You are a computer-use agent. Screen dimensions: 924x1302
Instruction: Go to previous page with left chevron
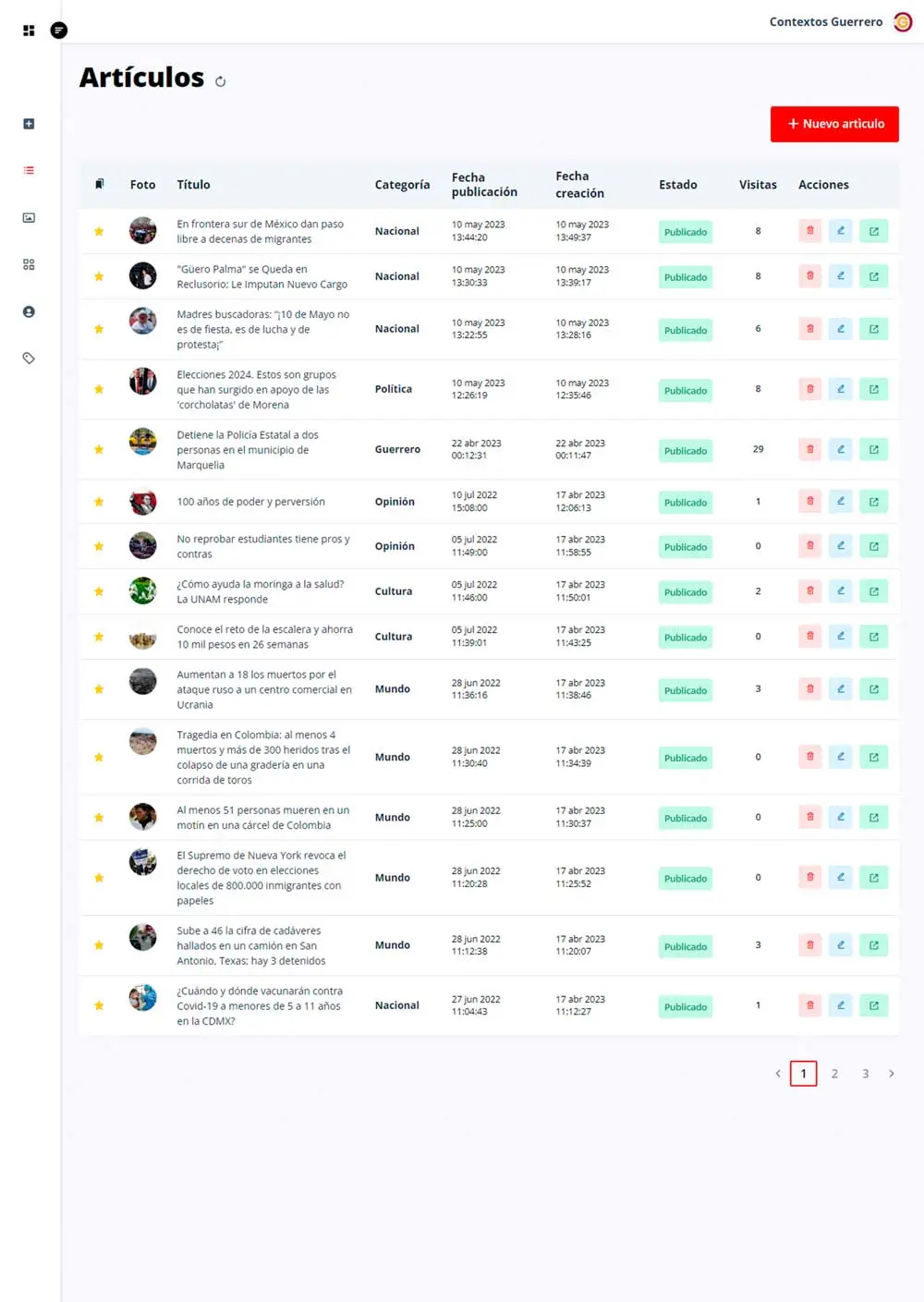[x=778, y=1074]
